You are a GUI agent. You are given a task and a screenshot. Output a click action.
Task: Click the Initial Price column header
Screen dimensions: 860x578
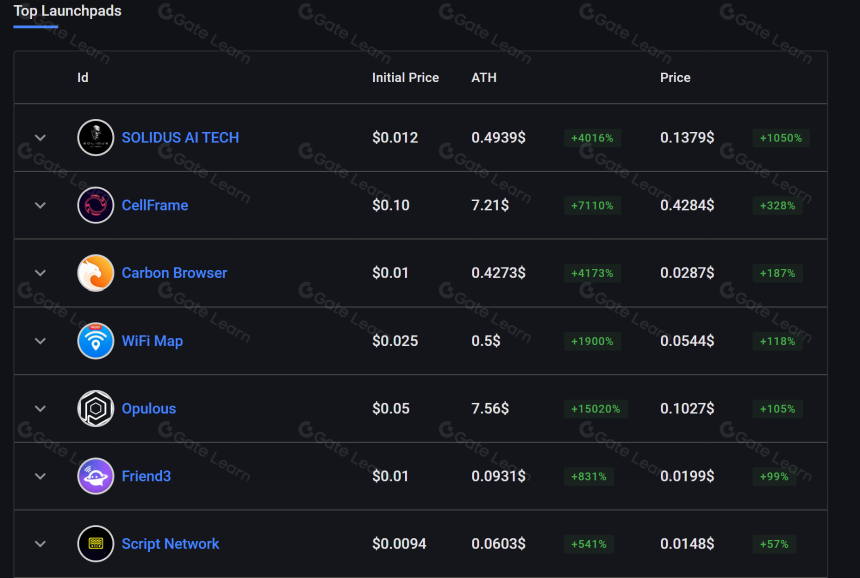tap(405, 77)
